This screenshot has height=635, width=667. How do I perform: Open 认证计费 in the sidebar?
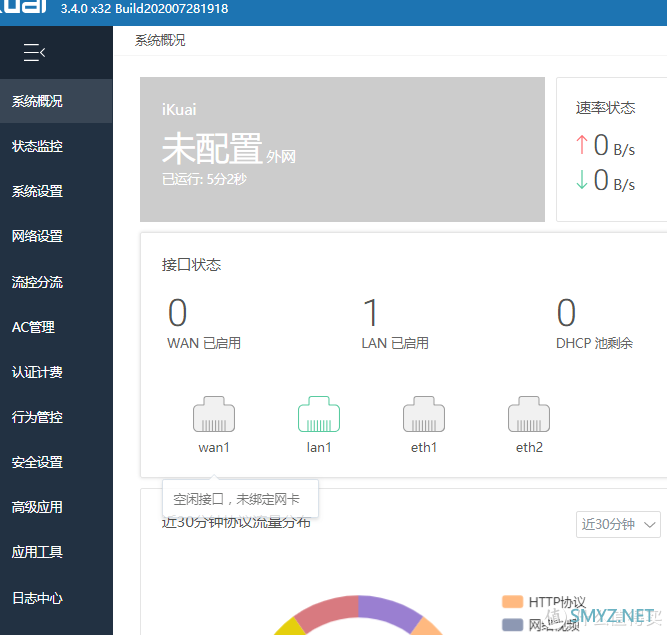click(56, 372)
